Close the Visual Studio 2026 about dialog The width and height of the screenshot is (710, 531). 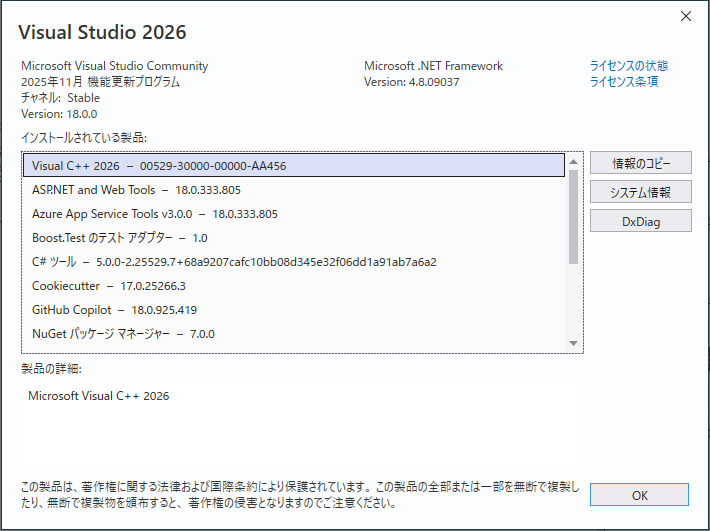[x=686, y=16]
